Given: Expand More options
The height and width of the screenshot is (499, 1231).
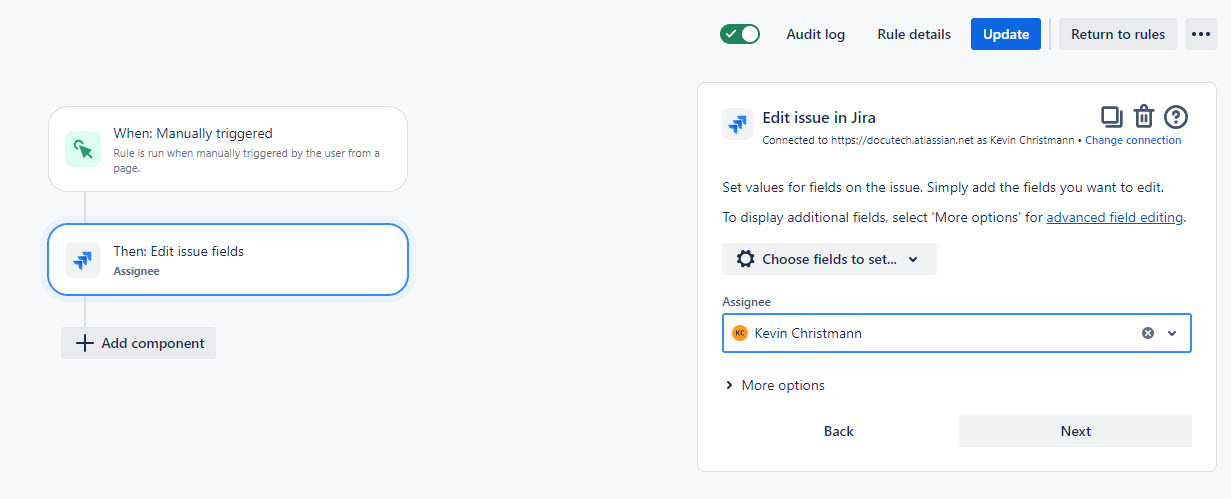Looking at the screenshot, I should pyautogui.click(x=775, y=385).
